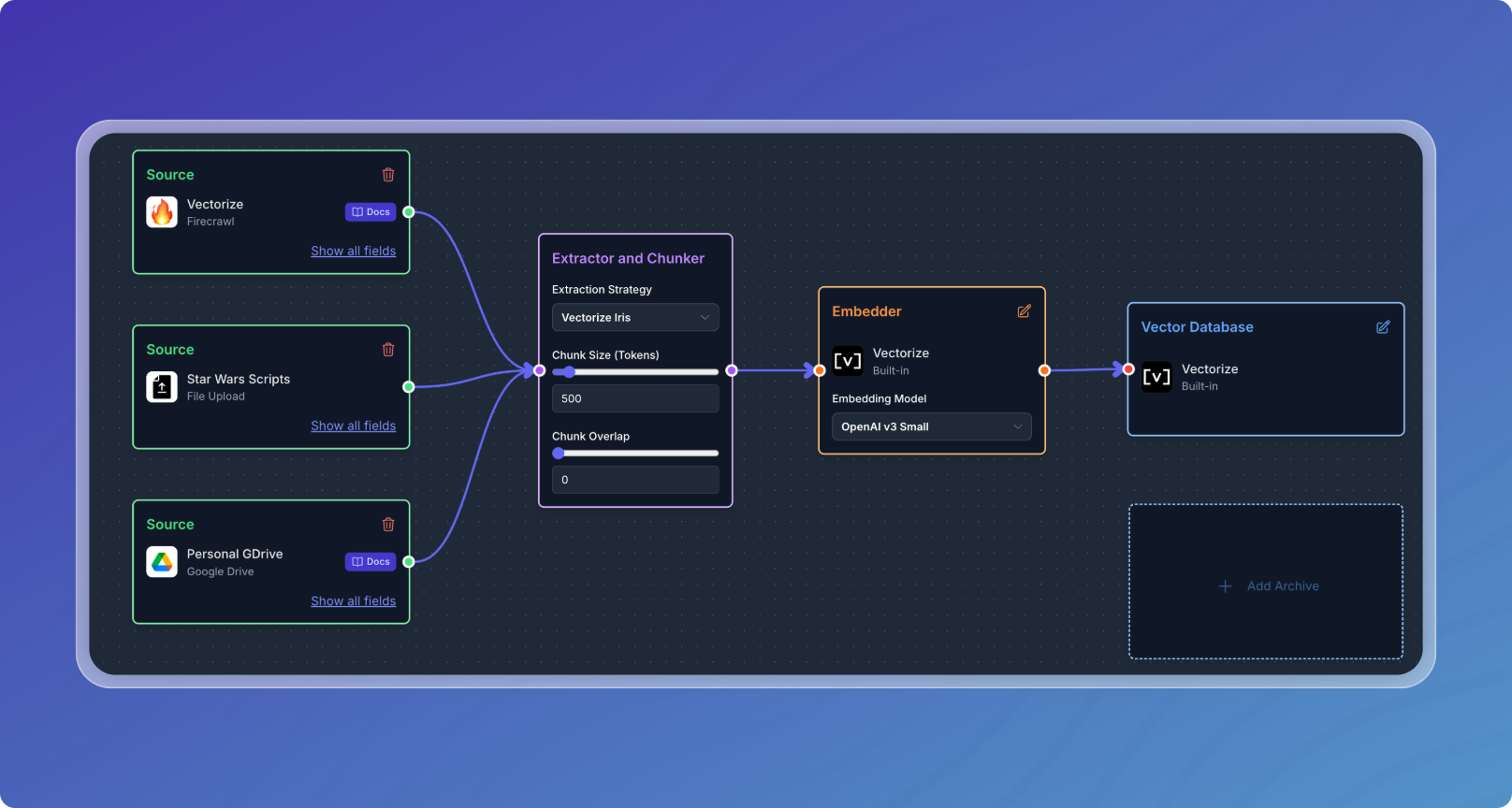Click the Extractor and Chunker input connector
This screenshot has height=808, width=1512.
tap(540, 371)
